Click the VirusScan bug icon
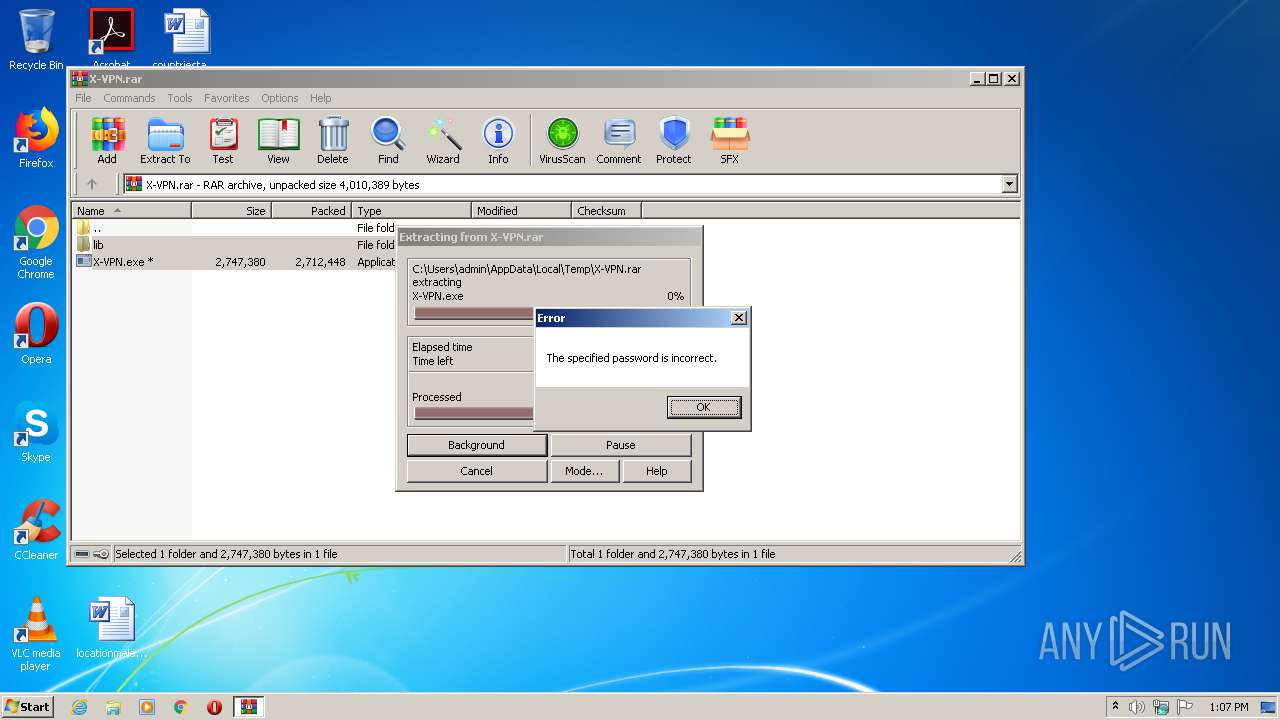This screenshot has width=1280, height=720. [x=562, y=141]
